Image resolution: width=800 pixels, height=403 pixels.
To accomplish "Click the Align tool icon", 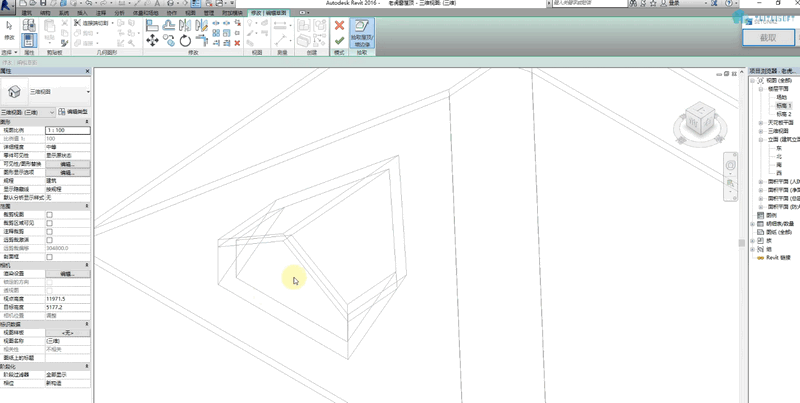I will [152, 25].
